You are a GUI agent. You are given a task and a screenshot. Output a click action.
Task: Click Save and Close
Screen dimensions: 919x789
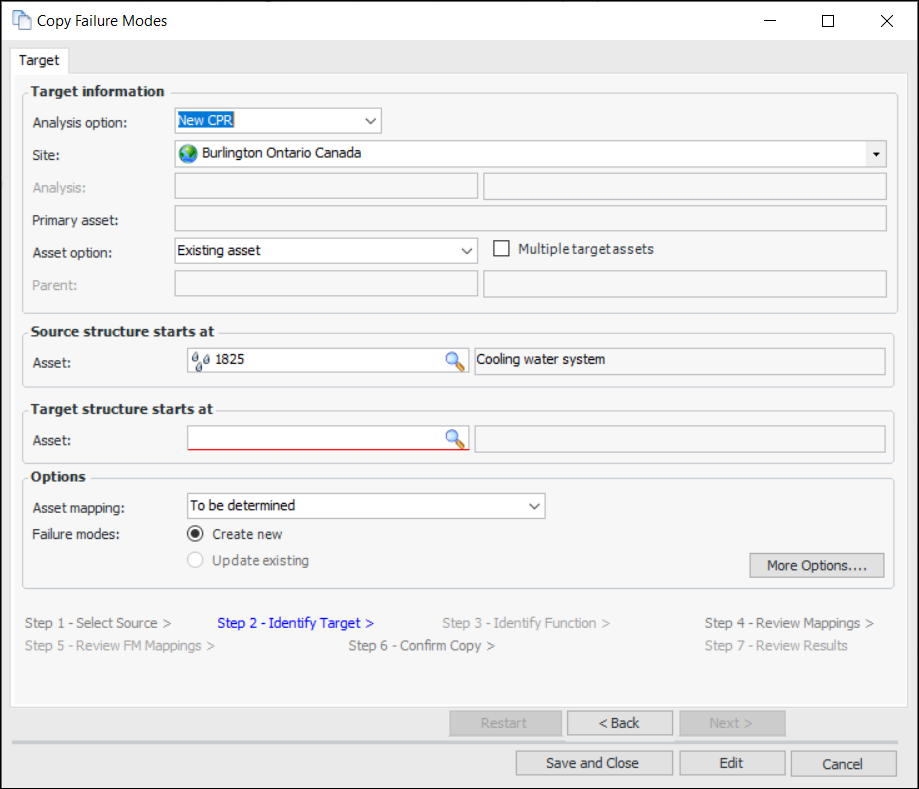pyautogui.click(x=592, y=763)
